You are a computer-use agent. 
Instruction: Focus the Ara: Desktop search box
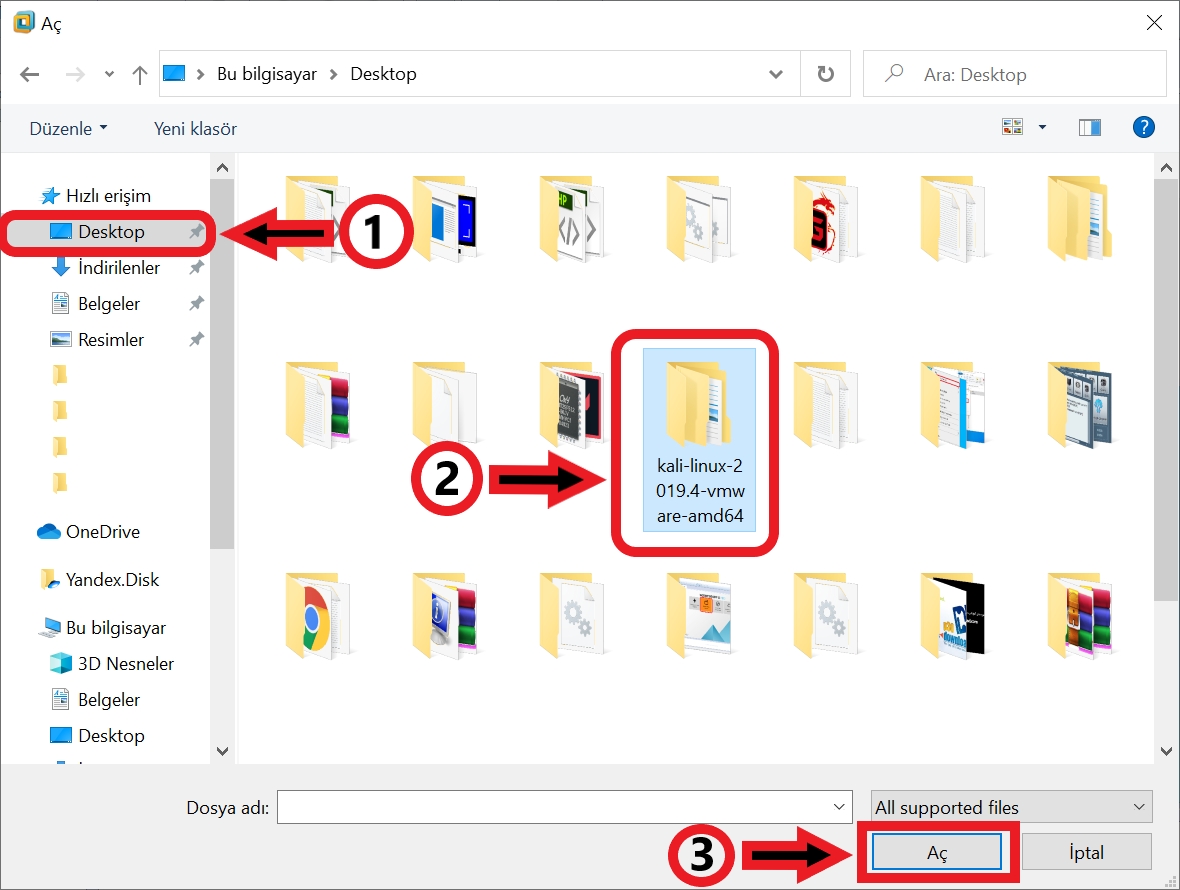(1014, 74)
